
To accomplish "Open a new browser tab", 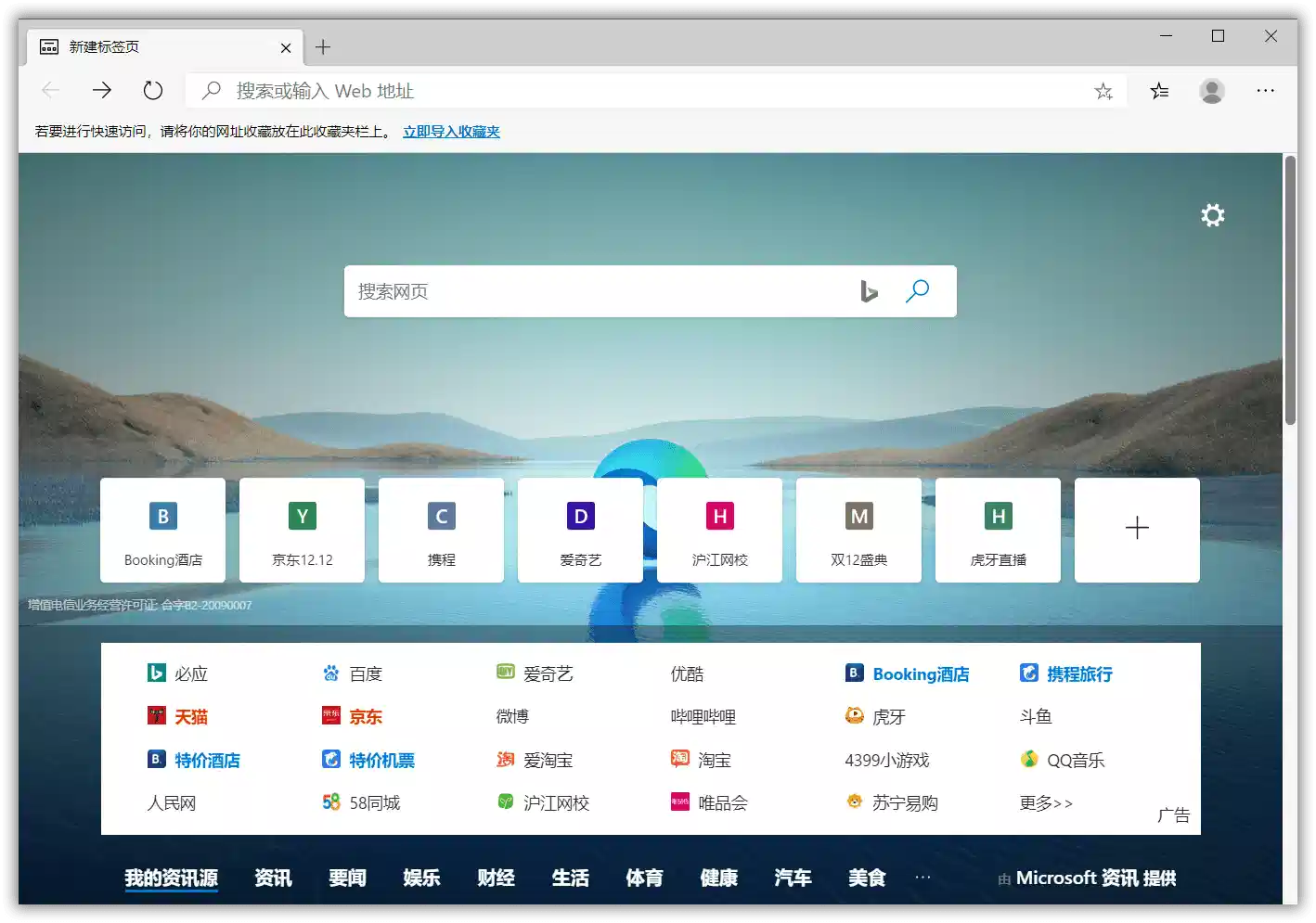I will tap(323, 46).
